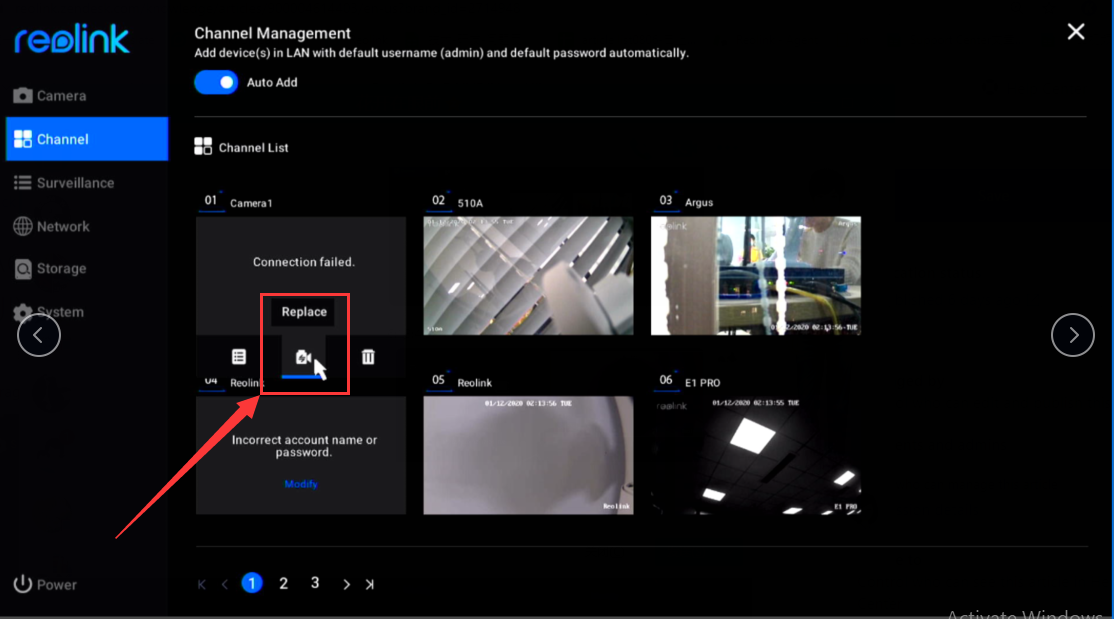Click the Camera1 channel name
This screenshot has height=619, width=1114.
pos(251,203)
